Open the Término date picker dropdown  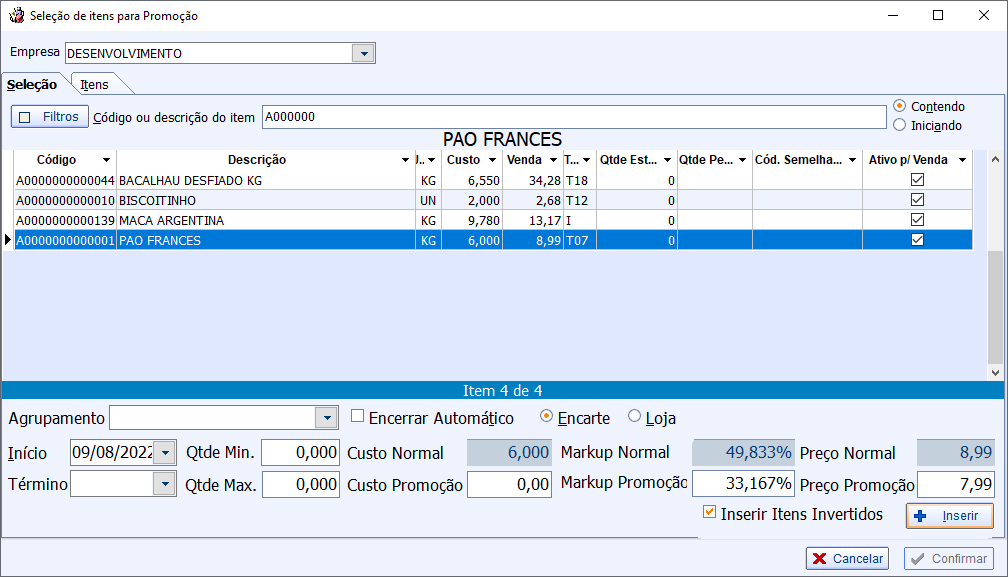pos(164,485)
